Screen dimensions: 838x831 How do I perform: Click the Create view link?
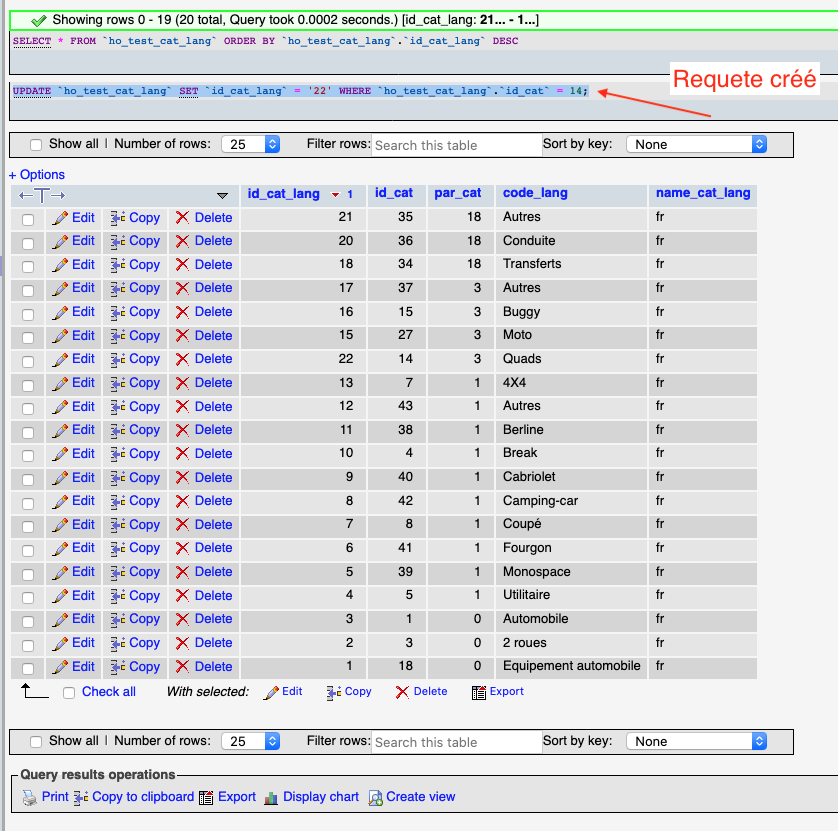pyautogui.click(x=421, y=797)
